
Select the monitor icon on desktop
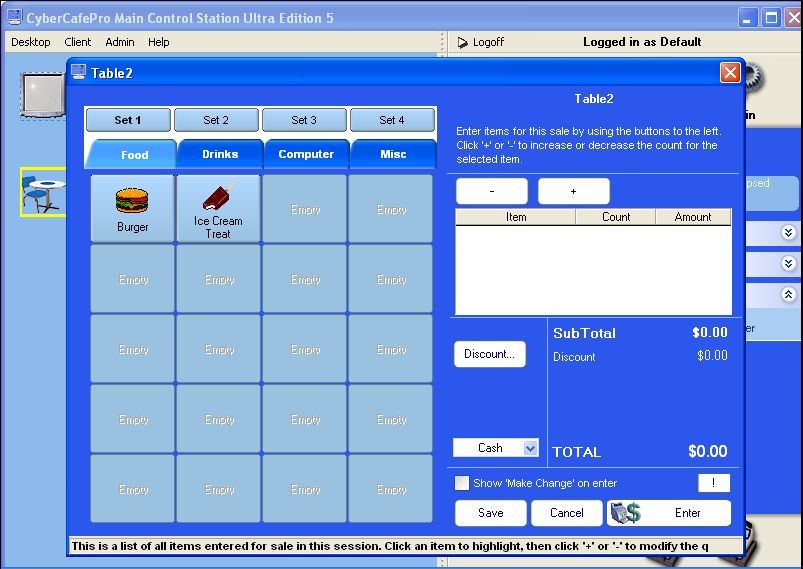pos(42,96)
